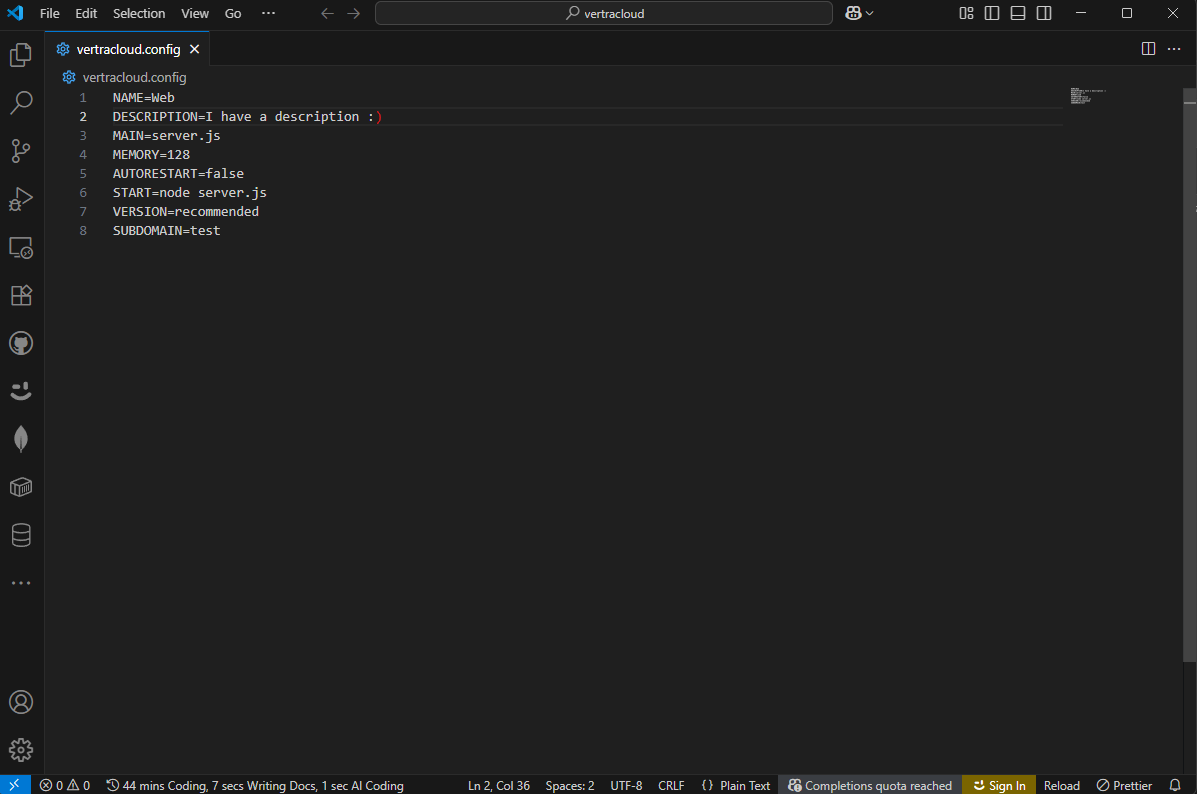Switch to the vertracloud.config tab
This screenshot has height=794, width=1197.
click(x=127, y=48)
